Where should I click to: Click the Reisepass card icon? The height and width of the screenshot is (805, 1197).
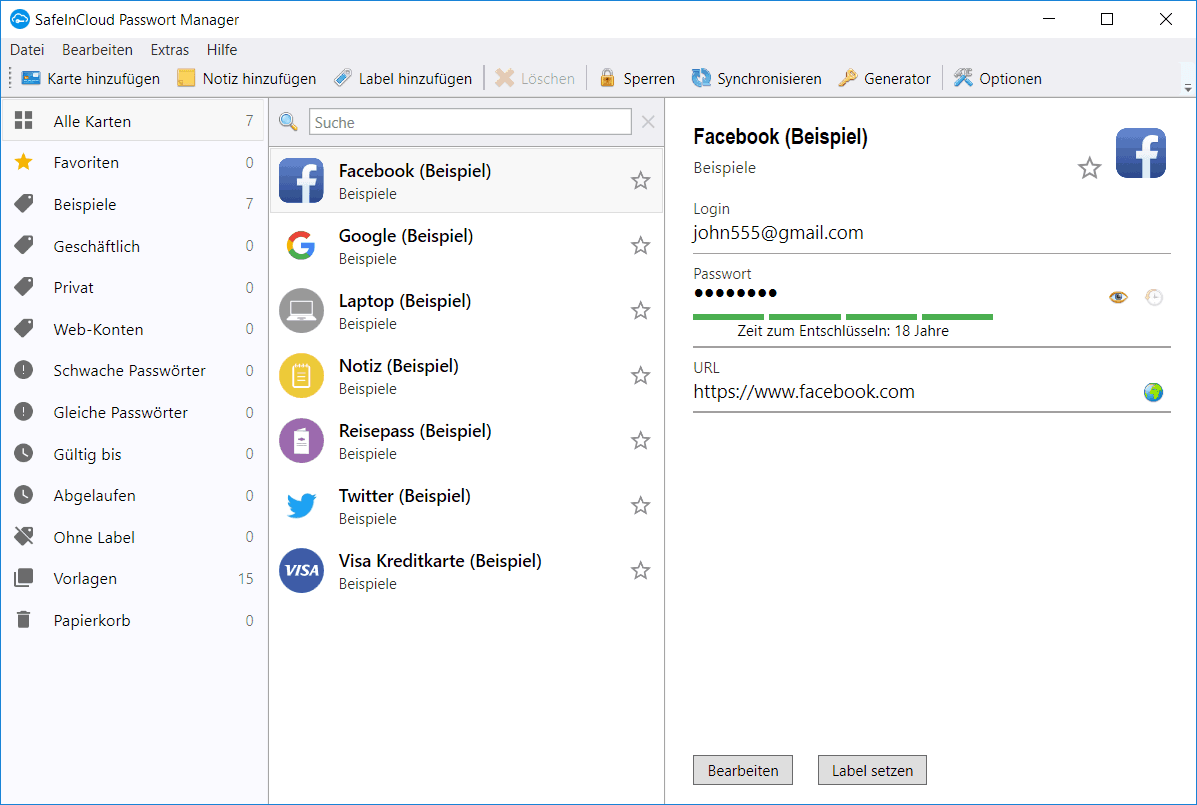click(302, 440)
